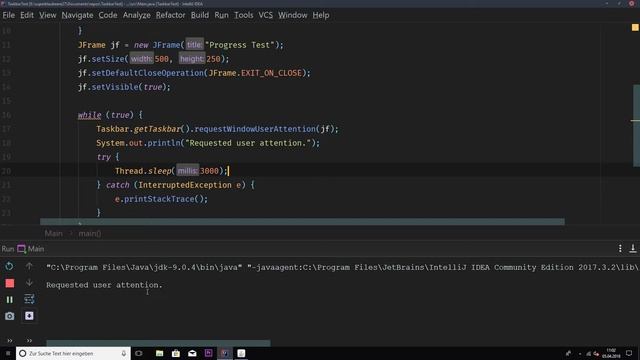Open the Run panel options menu
The width and height of the screenshot is (640, 360).
pos(620,248)
